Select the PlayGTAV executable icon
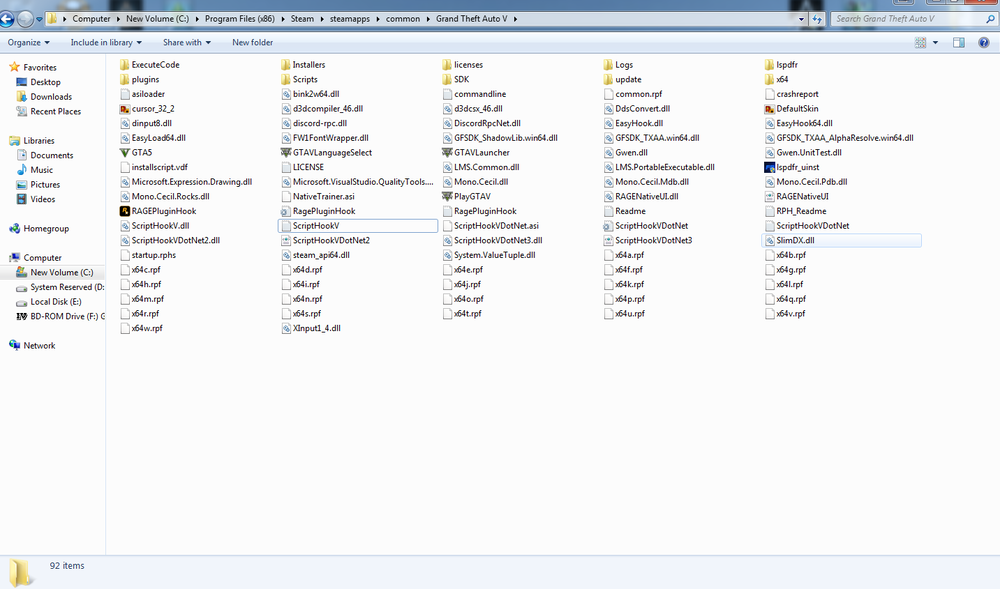The height and width of the screenshot is (589, 1000). point(447,197)
